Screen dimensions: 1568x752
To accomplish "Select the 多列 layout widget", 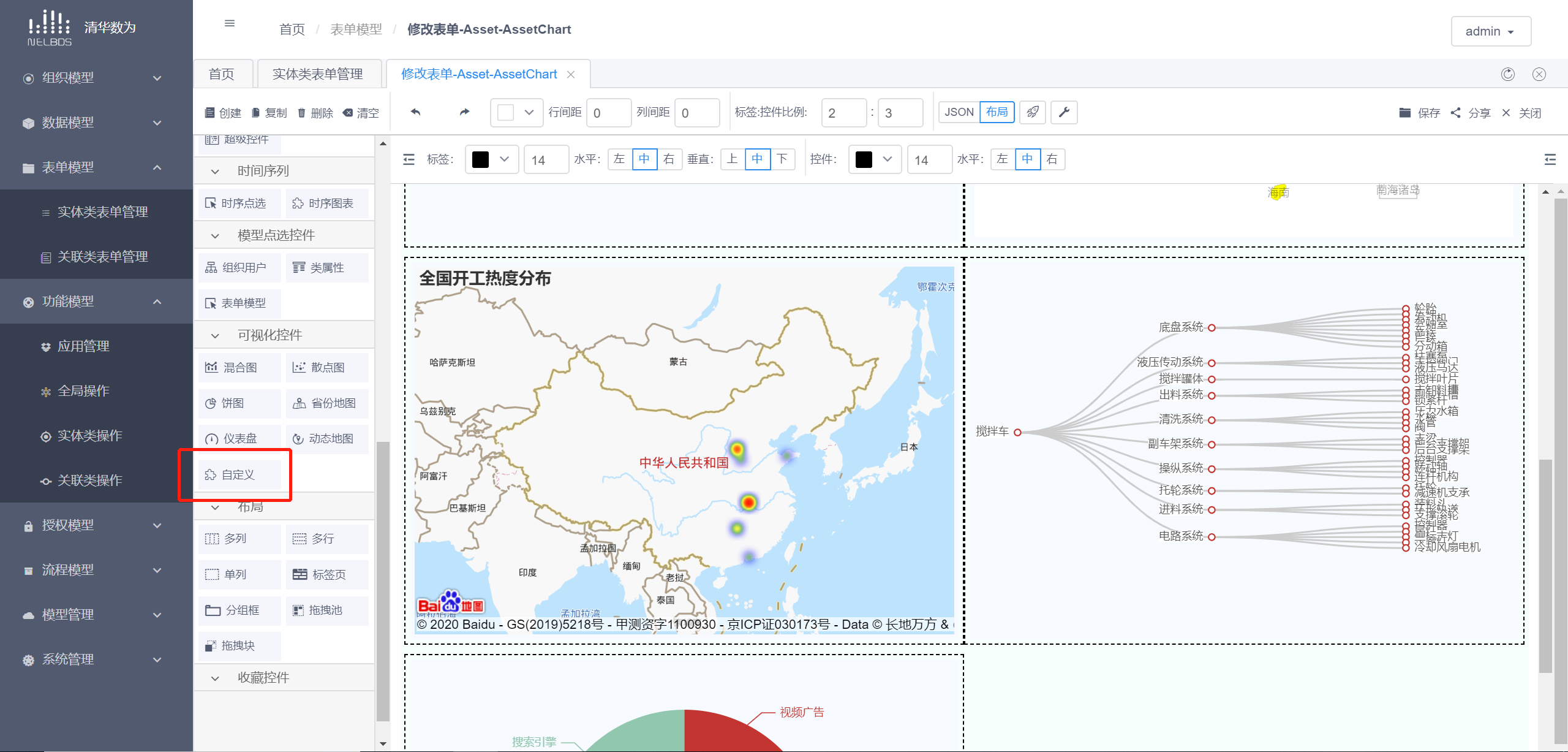I will pos(239,538).
